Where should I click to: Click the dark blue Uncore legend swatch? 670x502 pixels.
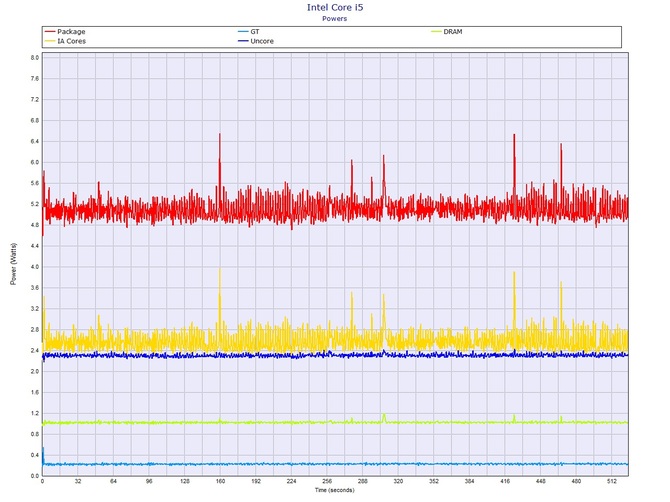point(243,41)
